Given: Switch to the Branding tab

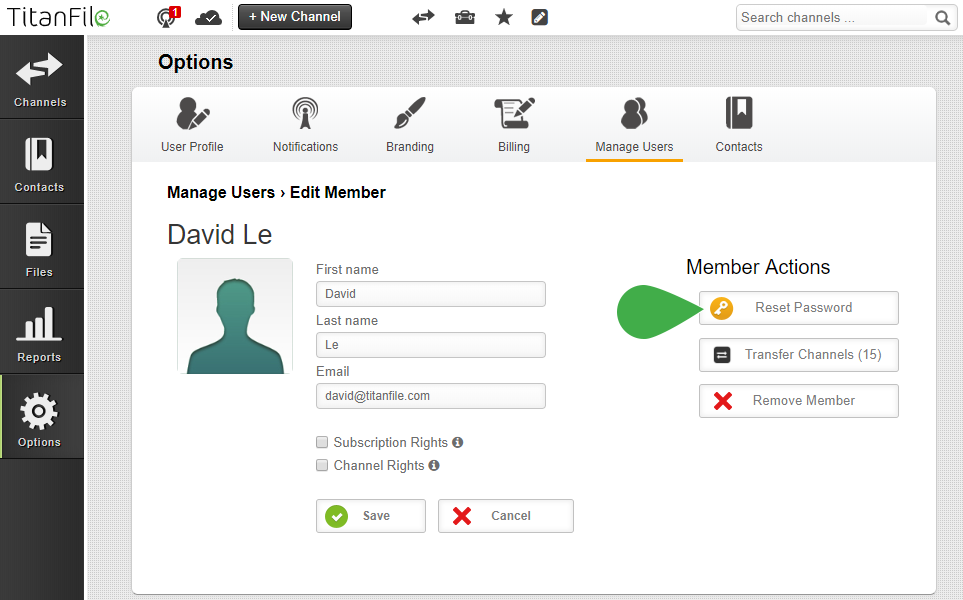Looking at the screenshot, I should pos(410,126).
